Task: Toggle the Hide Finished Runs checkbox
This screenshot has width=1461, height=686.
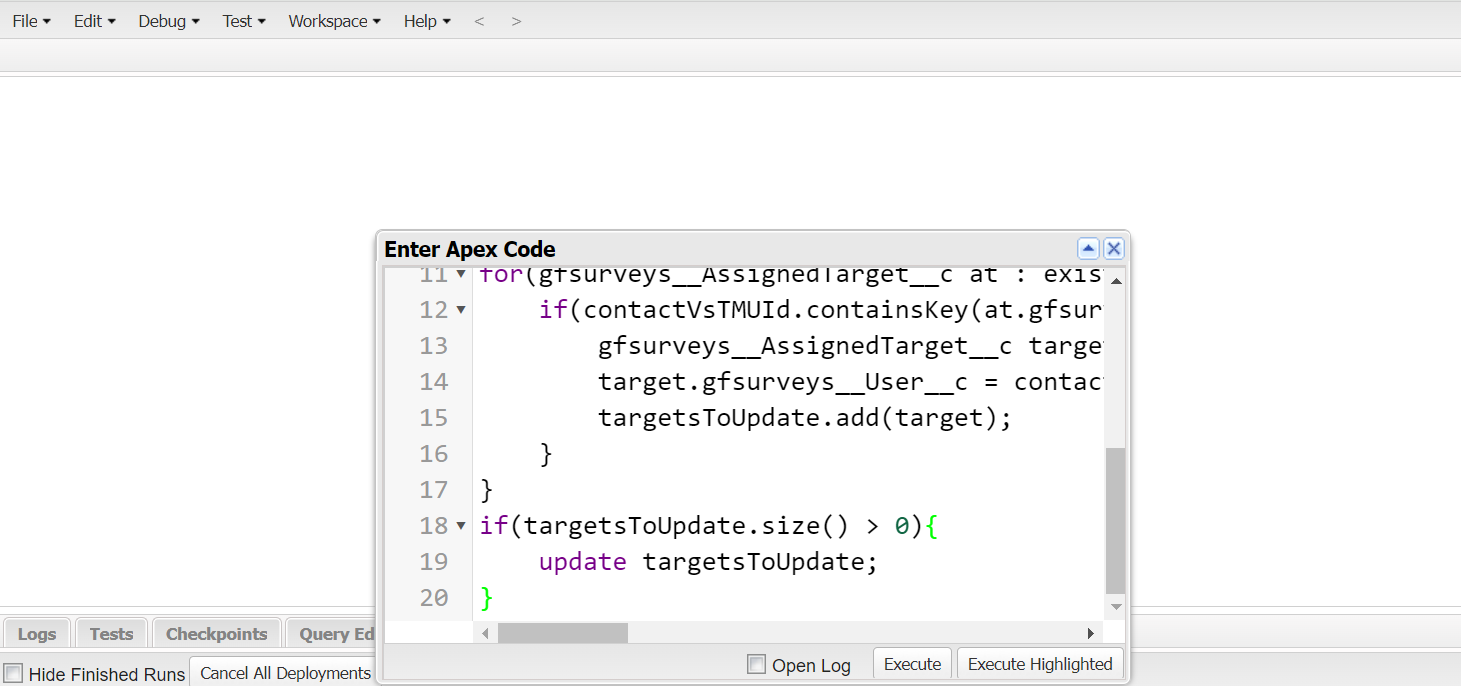Action: (x=13, y=673)
